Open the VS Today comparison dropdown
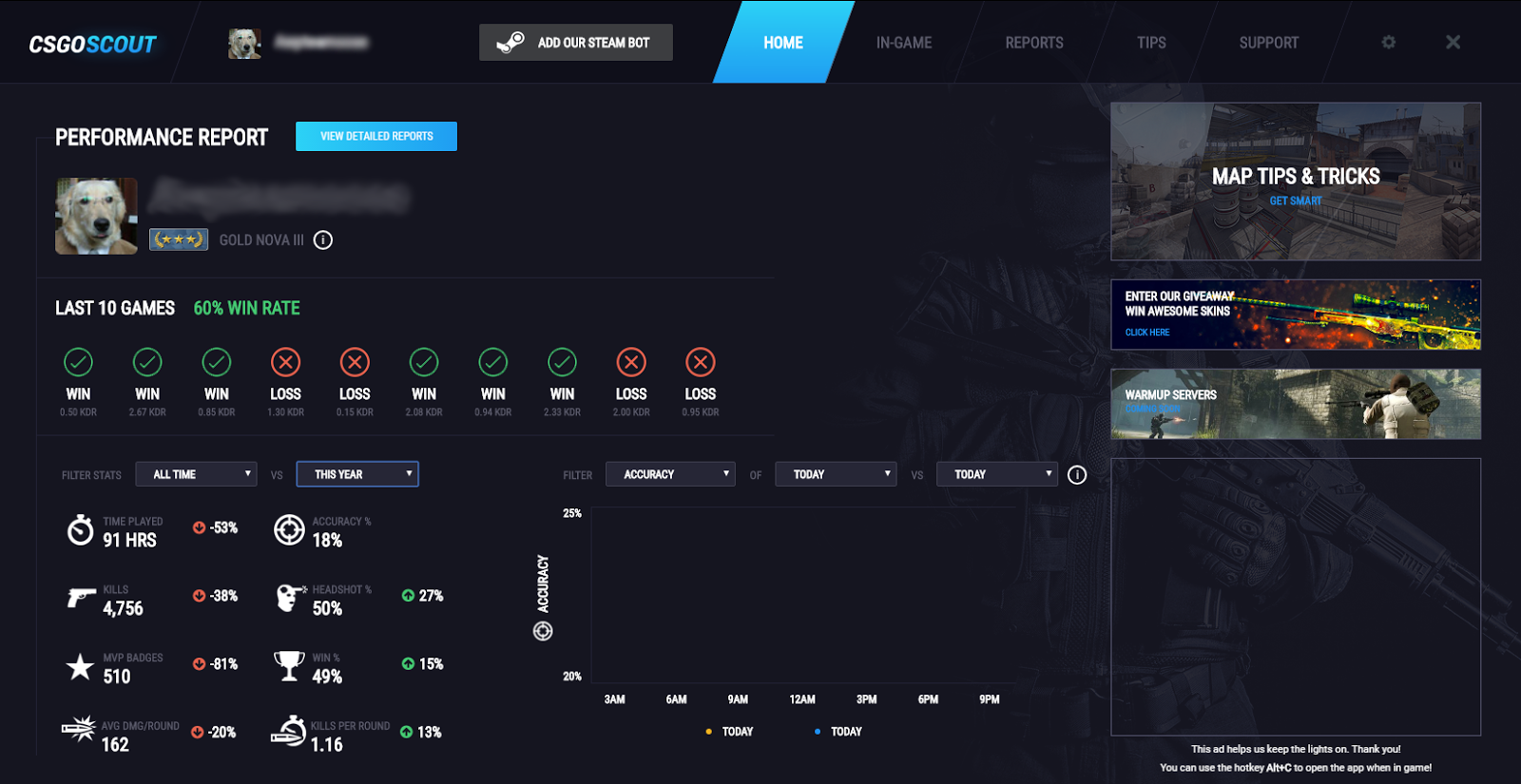The height and width of the screenshot is (784, 1521). click(997, 474)
